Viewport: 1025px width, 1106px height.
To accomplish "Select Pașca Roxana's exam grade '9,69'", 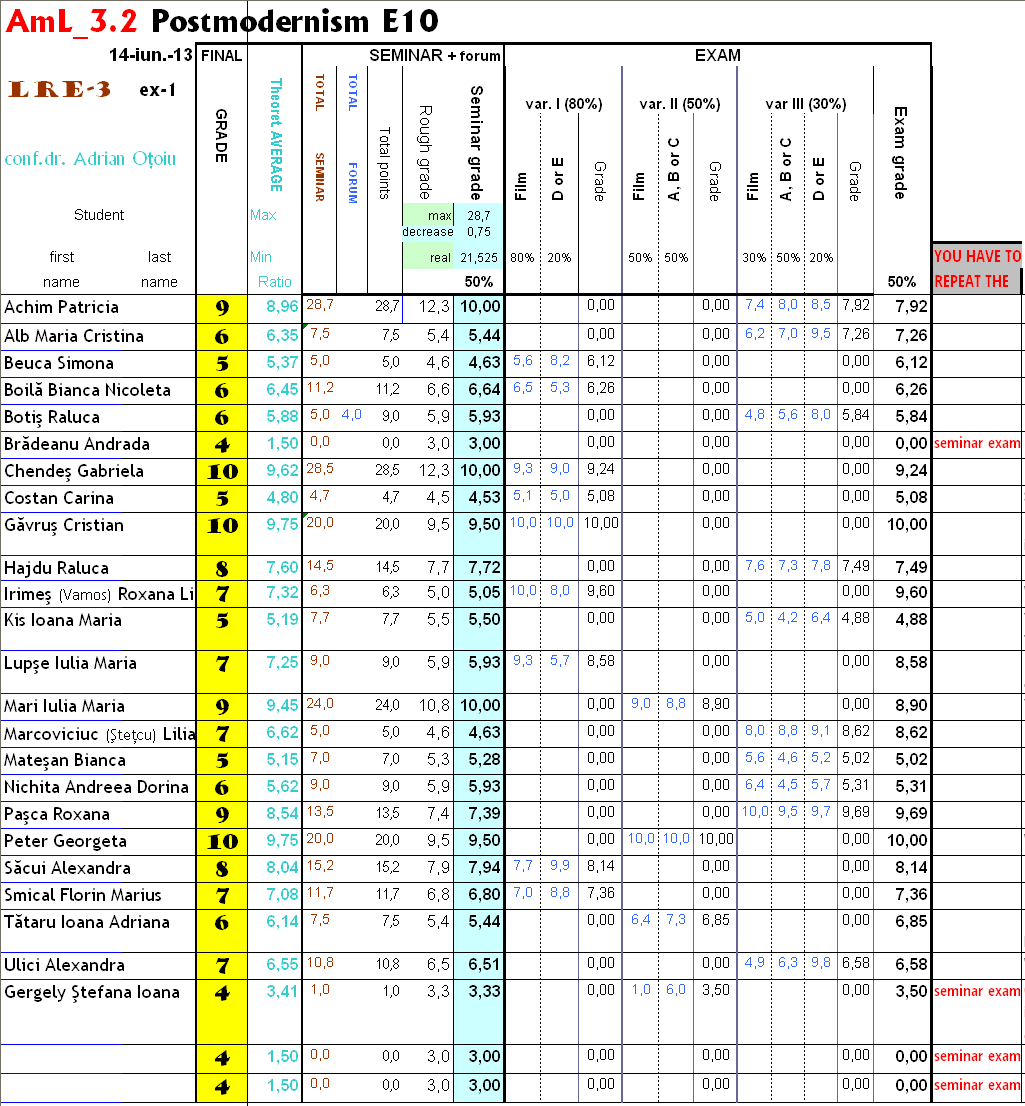I will (911, 814).
